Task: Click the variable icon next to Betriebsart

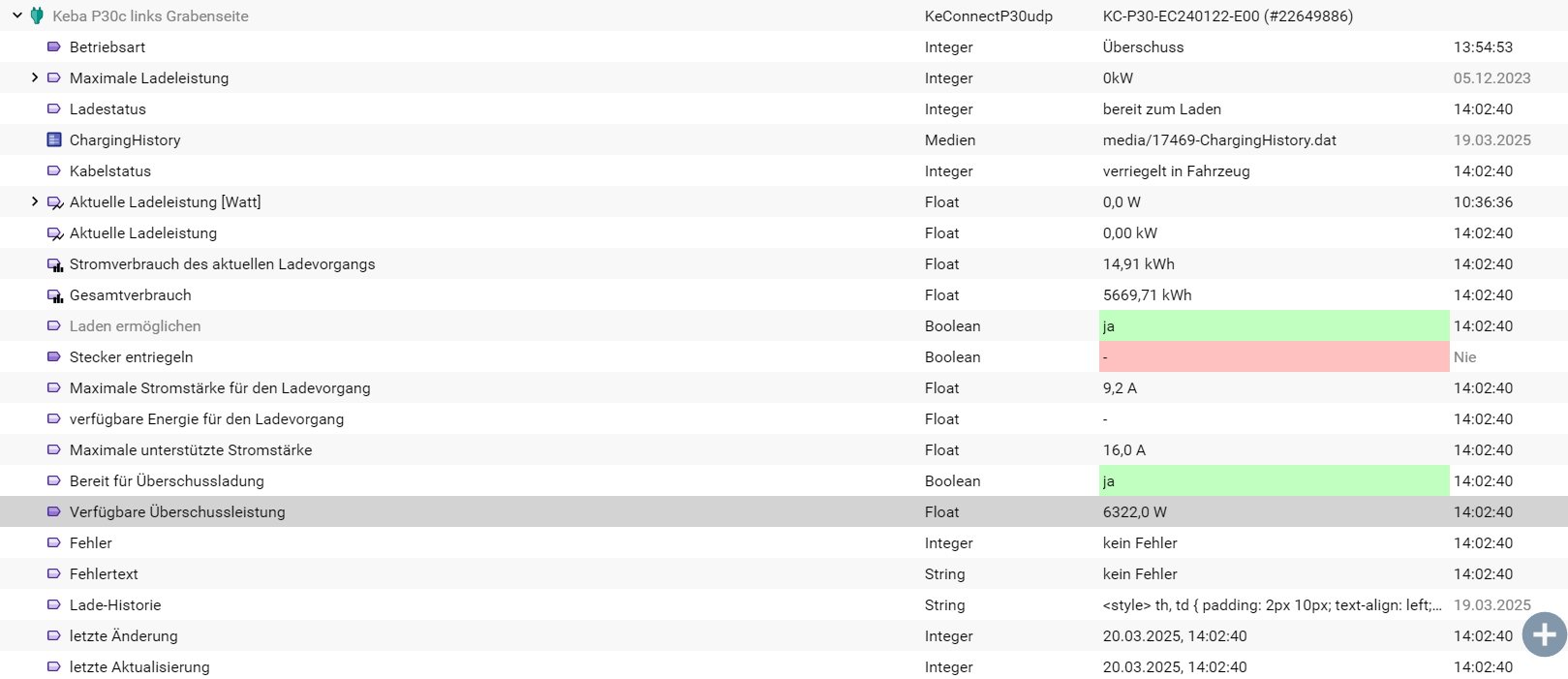Action: pyautogui.click(x=54, y=46)
